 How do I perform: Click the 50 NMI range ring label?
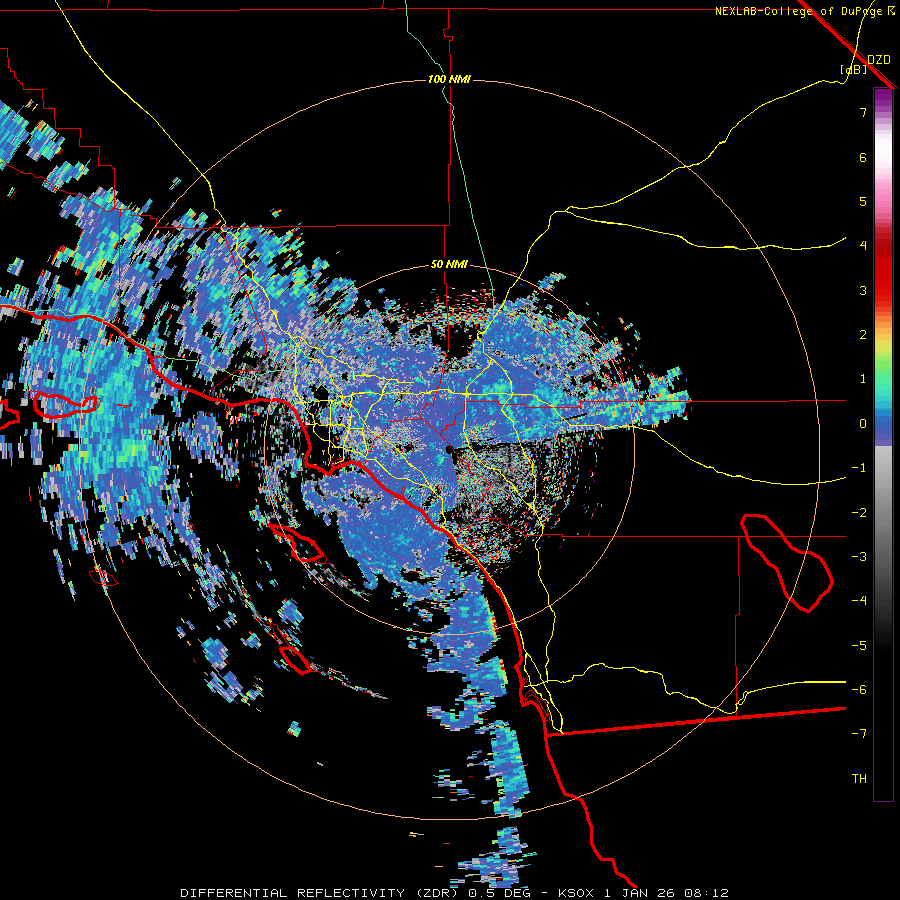[449, 264]
